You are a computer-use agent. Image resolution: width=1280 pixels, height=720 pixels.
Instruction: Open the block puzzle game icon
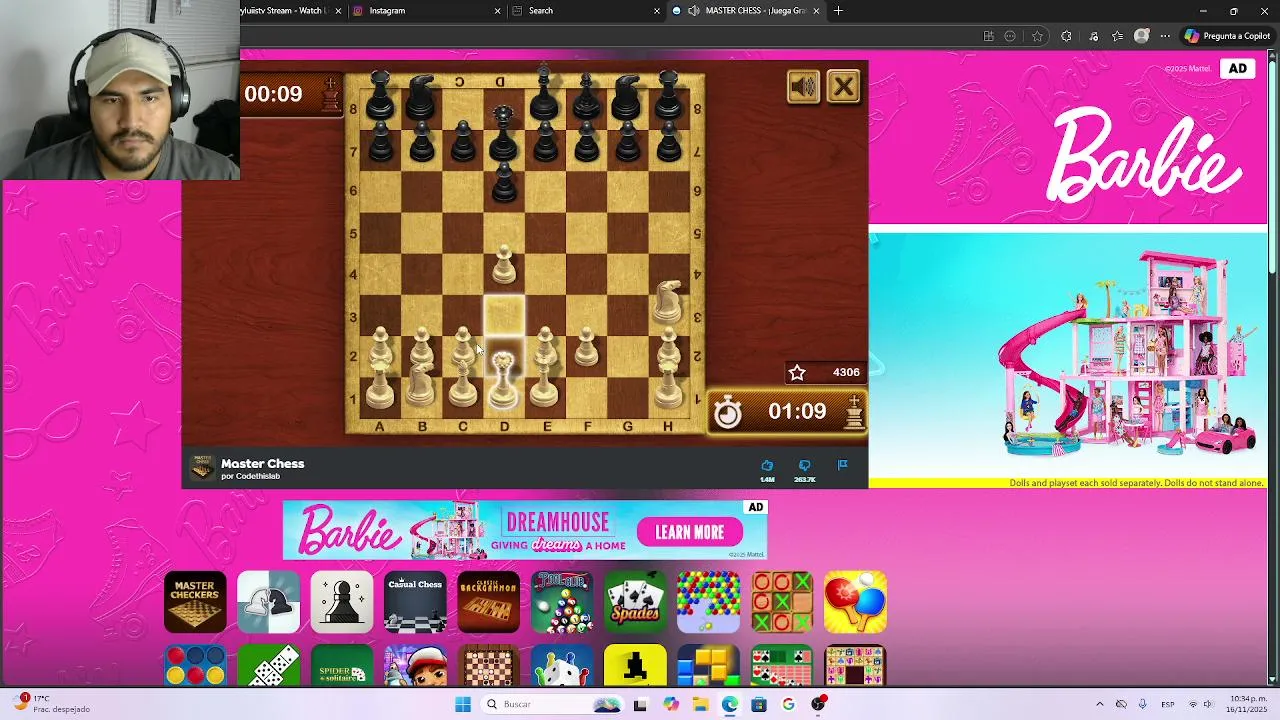tap(708, 667)
